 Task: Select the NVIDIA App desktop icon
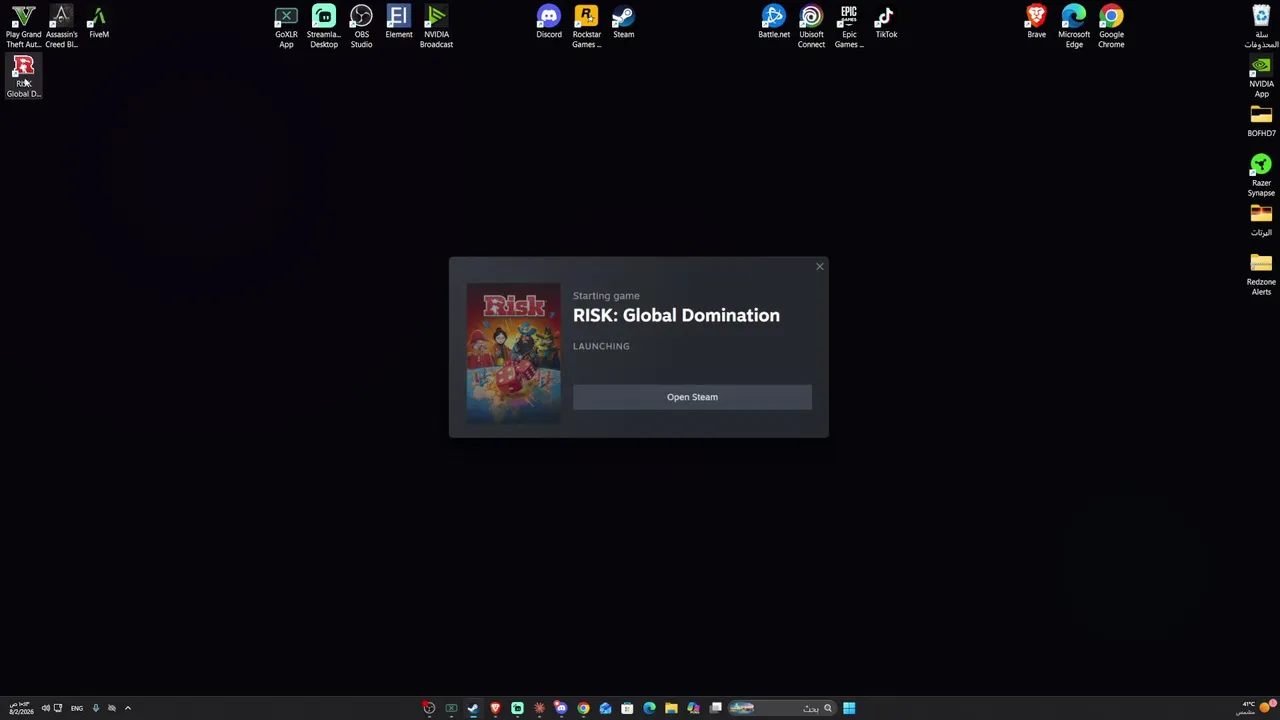click(x=1261, y=77)
